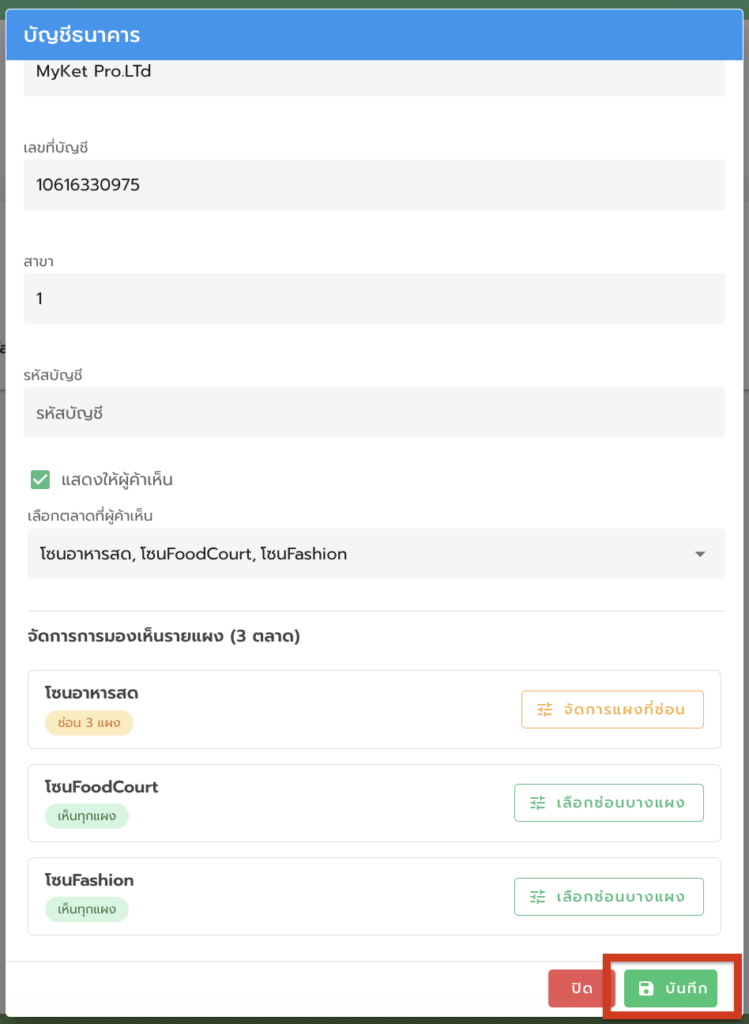Click the empty รหัสบัญชี input field
Image resolution: width=749 pixels, height=1024 pixels.
[374, 412]
